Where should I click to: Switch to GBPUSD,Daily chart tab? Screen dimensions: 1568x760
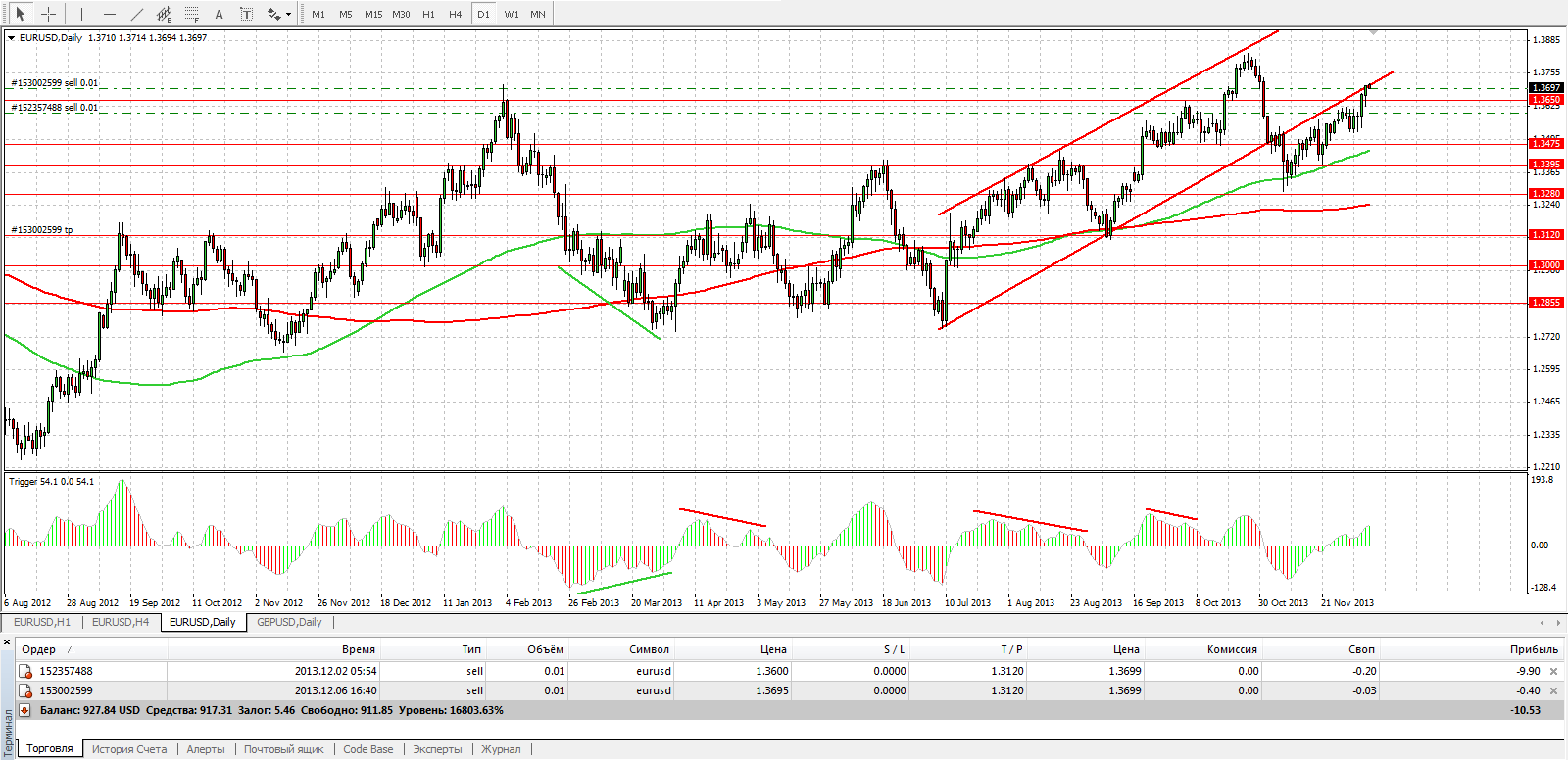(289, 622)
